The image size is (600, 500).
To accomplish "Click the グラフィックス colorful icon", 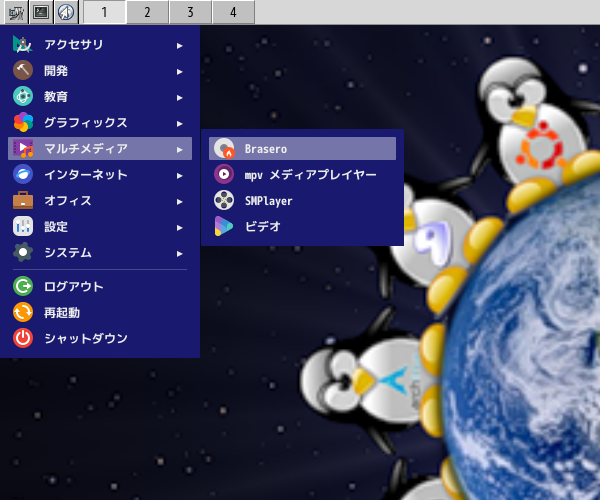I will click(23, 122).
